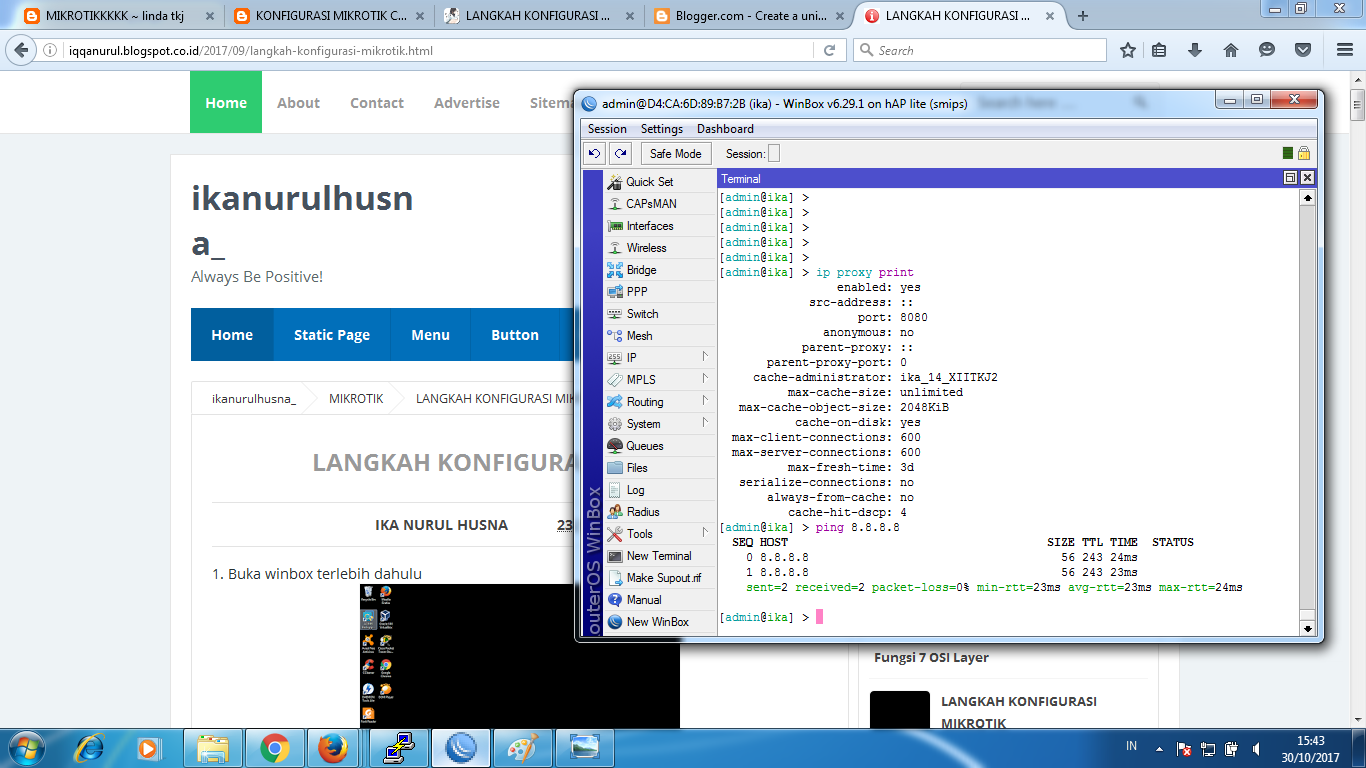Open a new Firefox tab
Screen dimensions: 1366x768
1083,16
